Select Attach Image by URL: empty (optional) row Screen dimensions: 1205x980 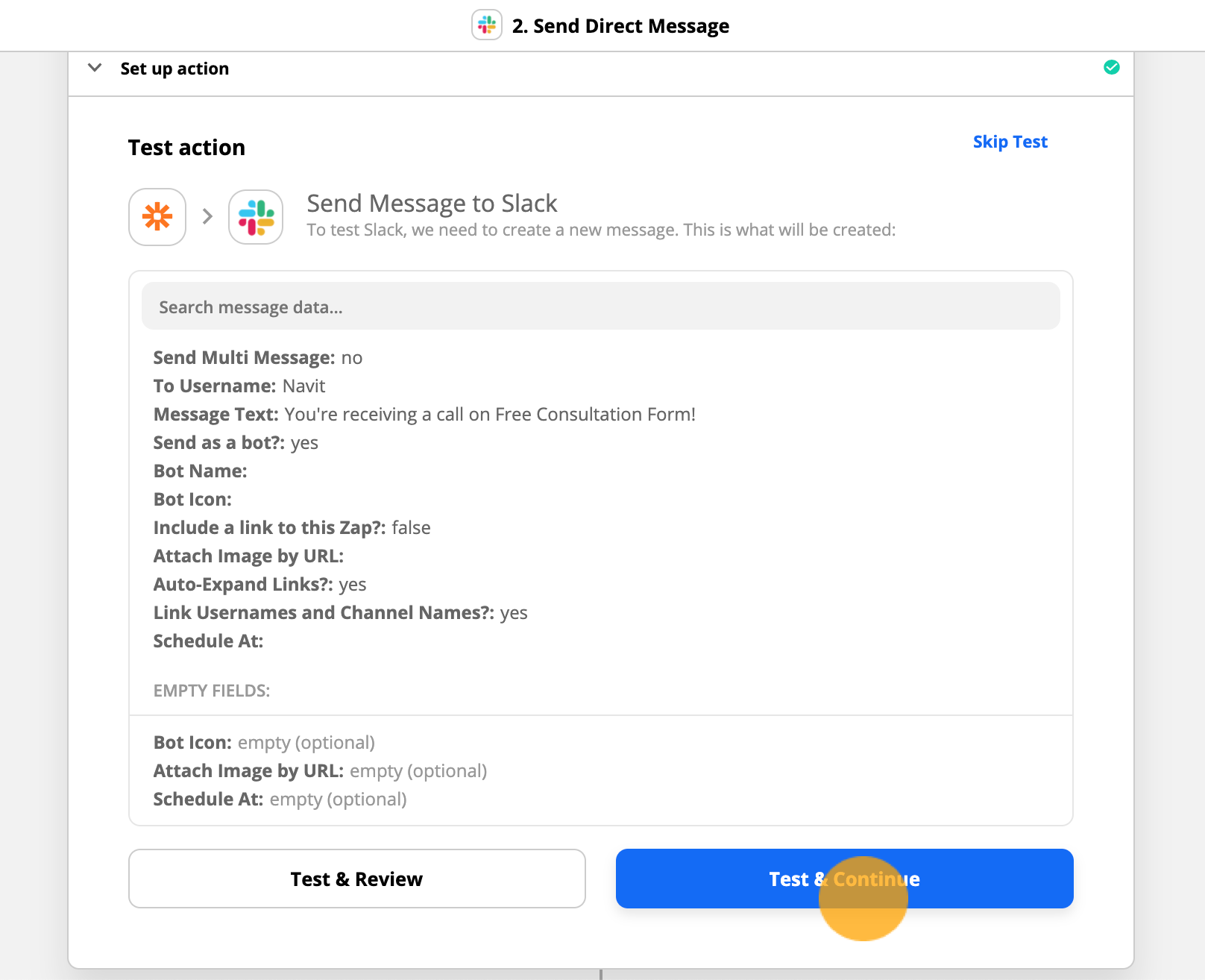[320, 771]
